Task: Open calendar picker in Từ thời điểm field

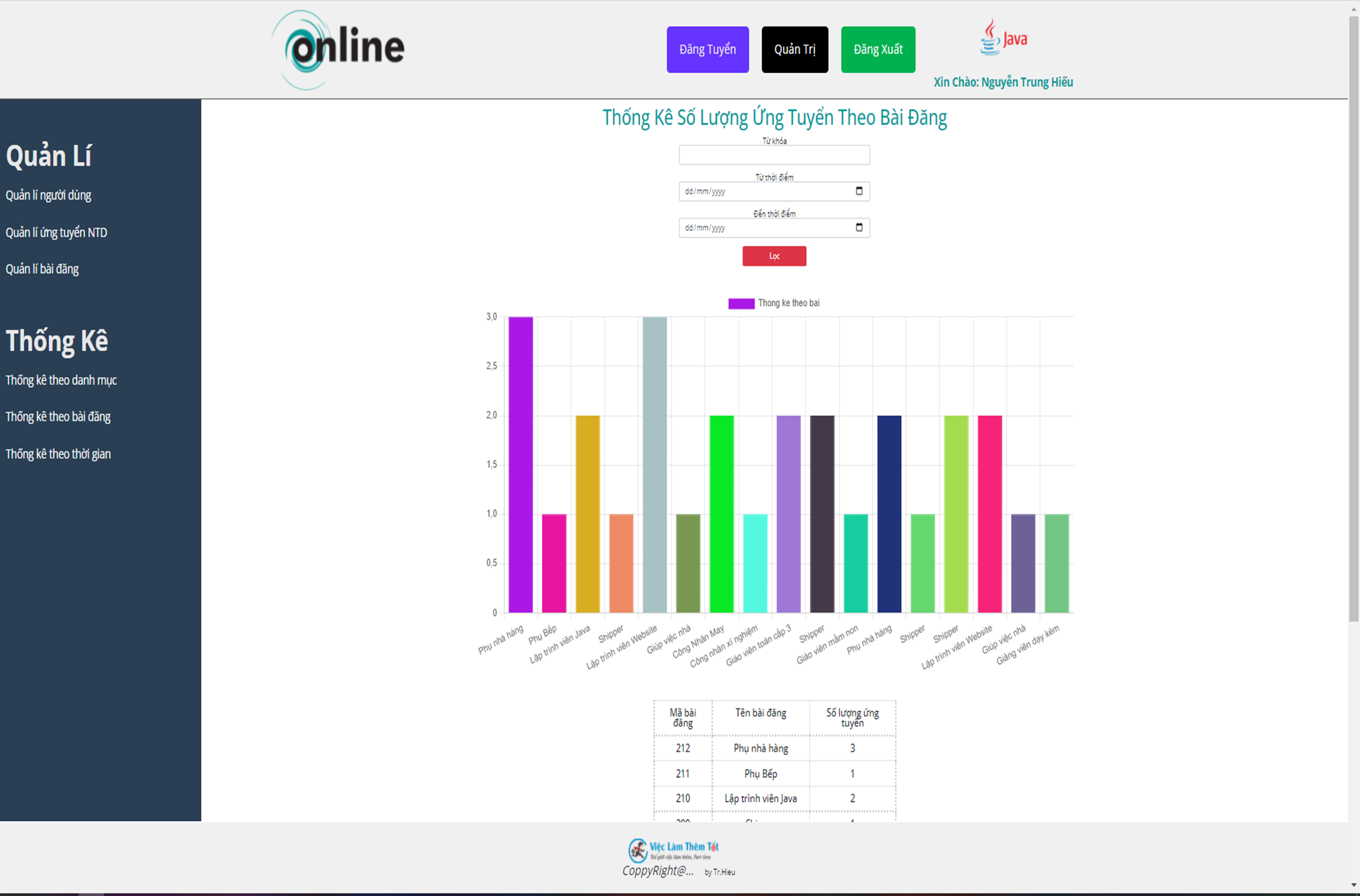Action: [859, 191]
